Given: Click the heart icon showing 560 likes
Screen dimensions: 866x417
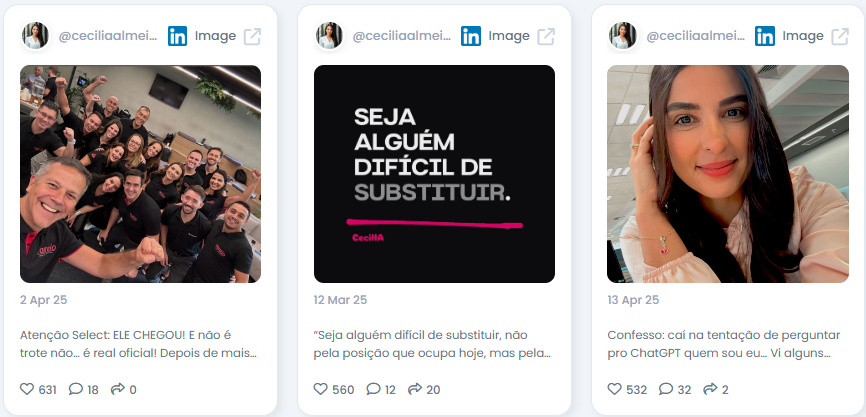Looking at the screenshot, I should click(x=321, y=389).
